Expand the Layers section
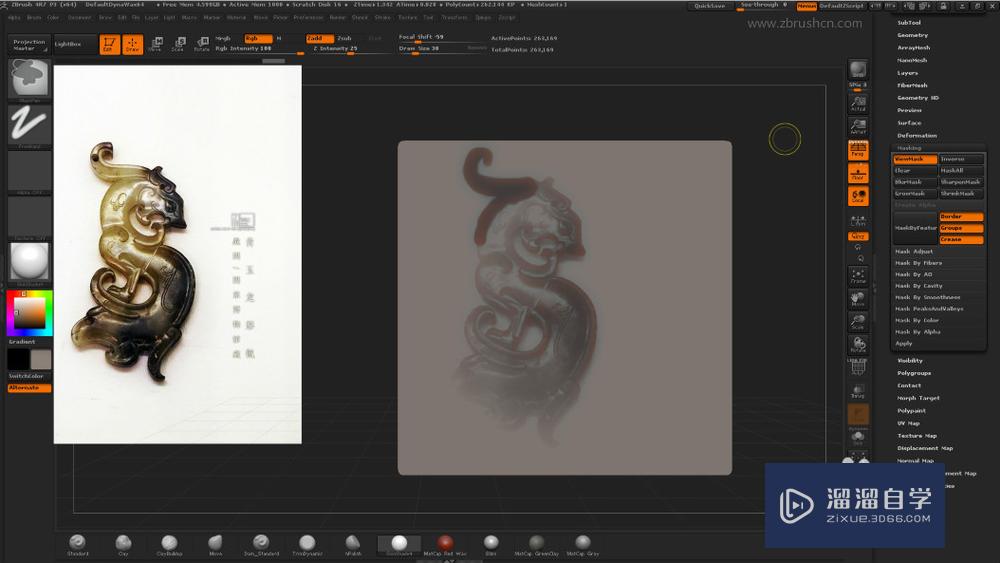 click(x=908, y=73)
